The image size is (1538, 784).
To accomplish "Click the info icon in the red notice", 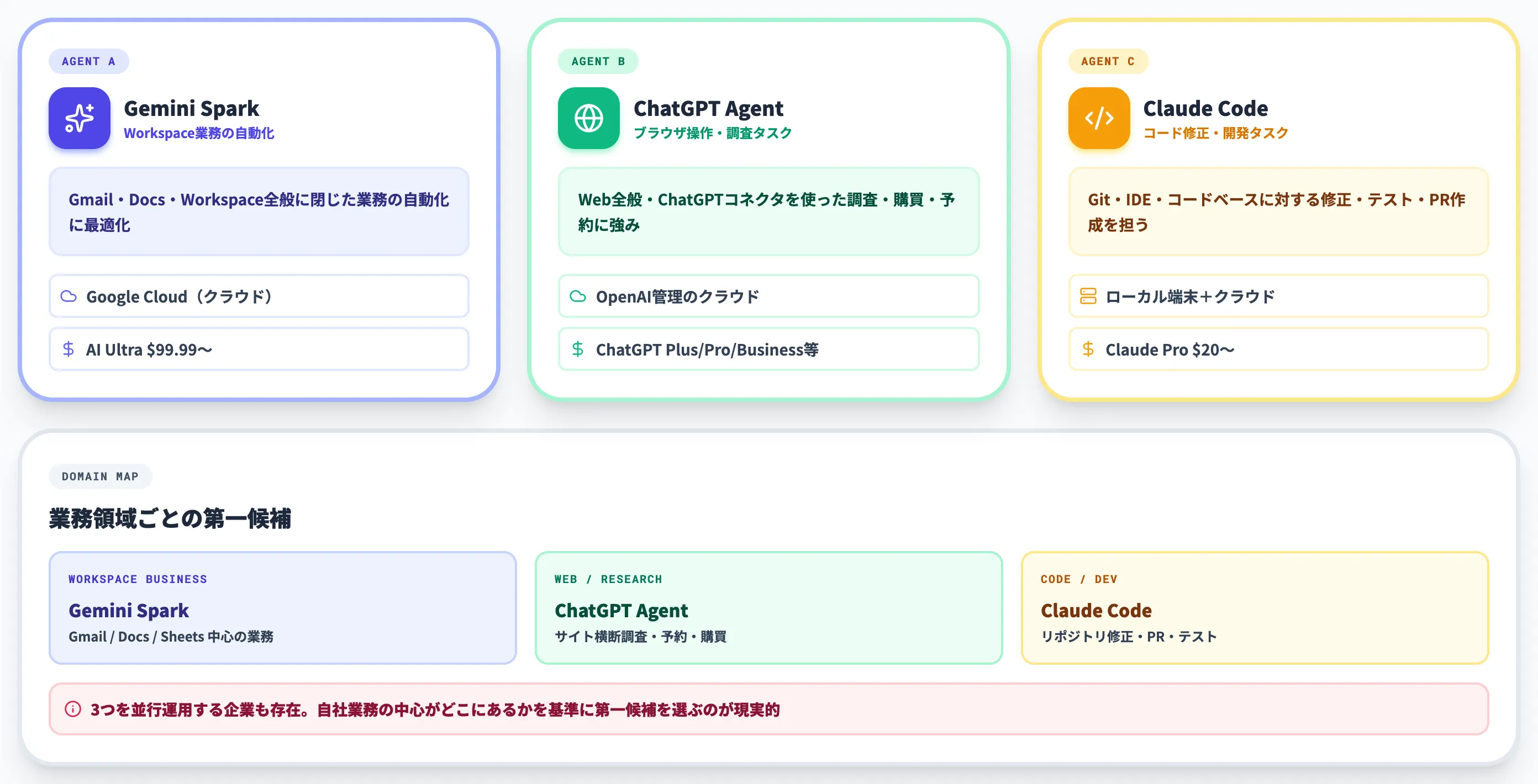I will (x=73, y=709).
